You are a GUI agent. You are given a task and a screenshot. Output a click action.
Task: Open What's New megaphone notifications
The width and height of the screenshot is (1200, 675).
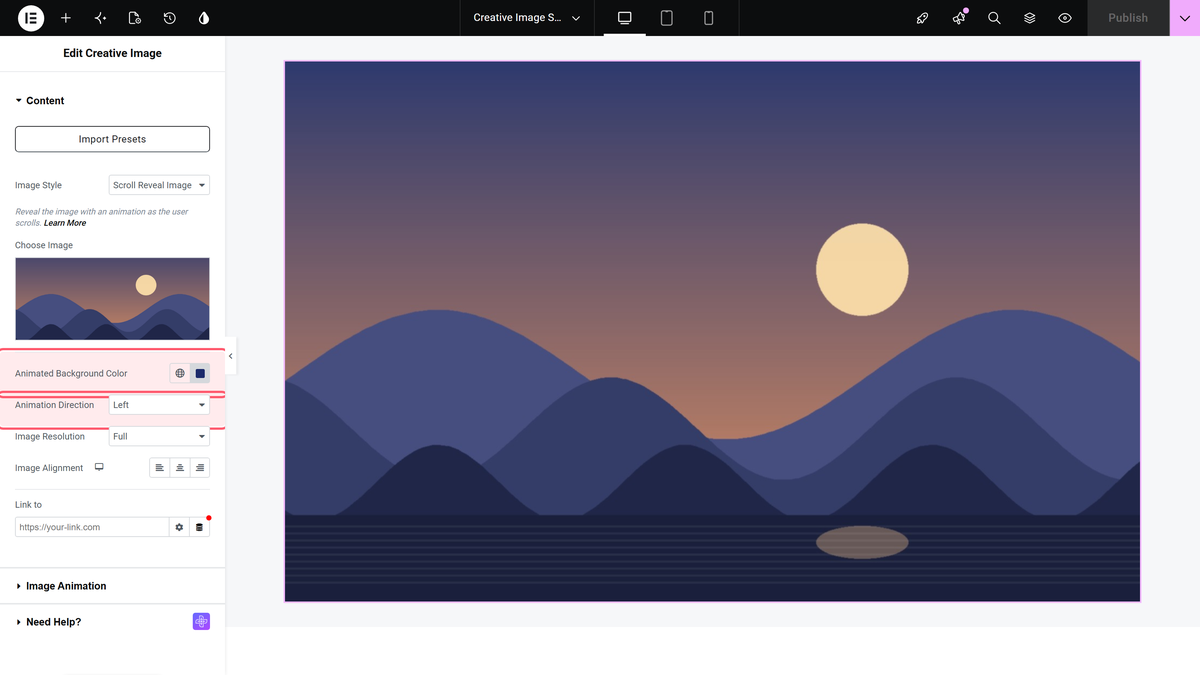click(959, 18)
